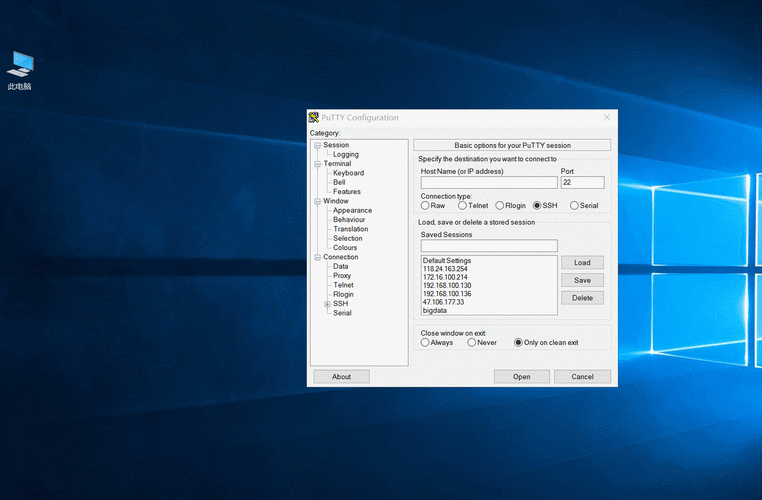
Task: Click the Open button
Action: pos(521,377)
